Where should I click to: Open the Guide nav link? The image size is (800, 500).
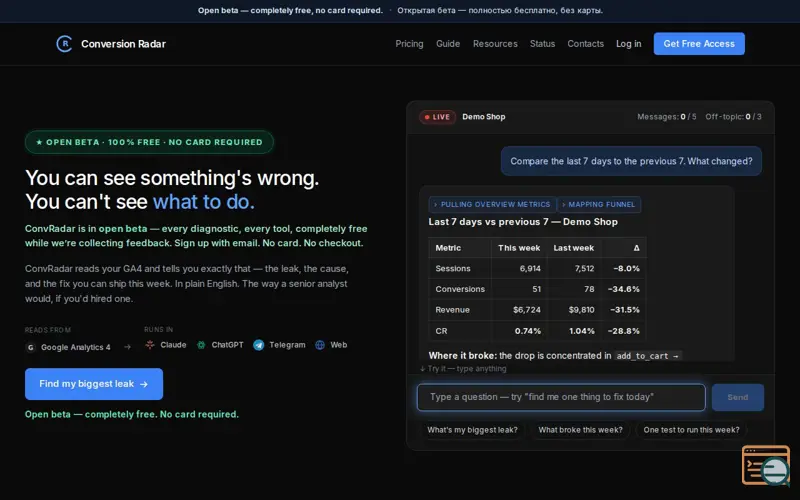pyautogui.click(x=448, y=44)
